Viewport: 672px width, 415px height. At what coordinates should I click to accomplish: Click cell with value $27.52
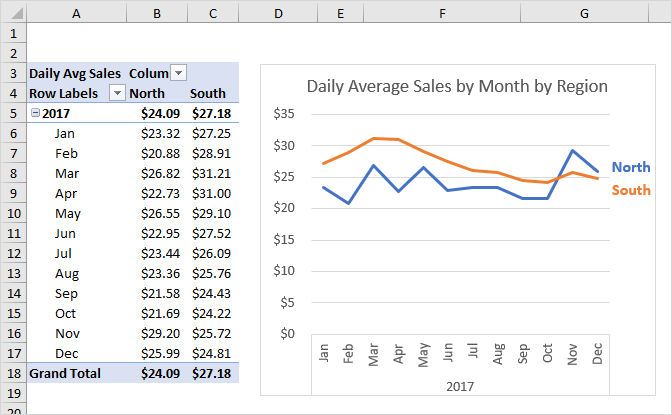213,233
